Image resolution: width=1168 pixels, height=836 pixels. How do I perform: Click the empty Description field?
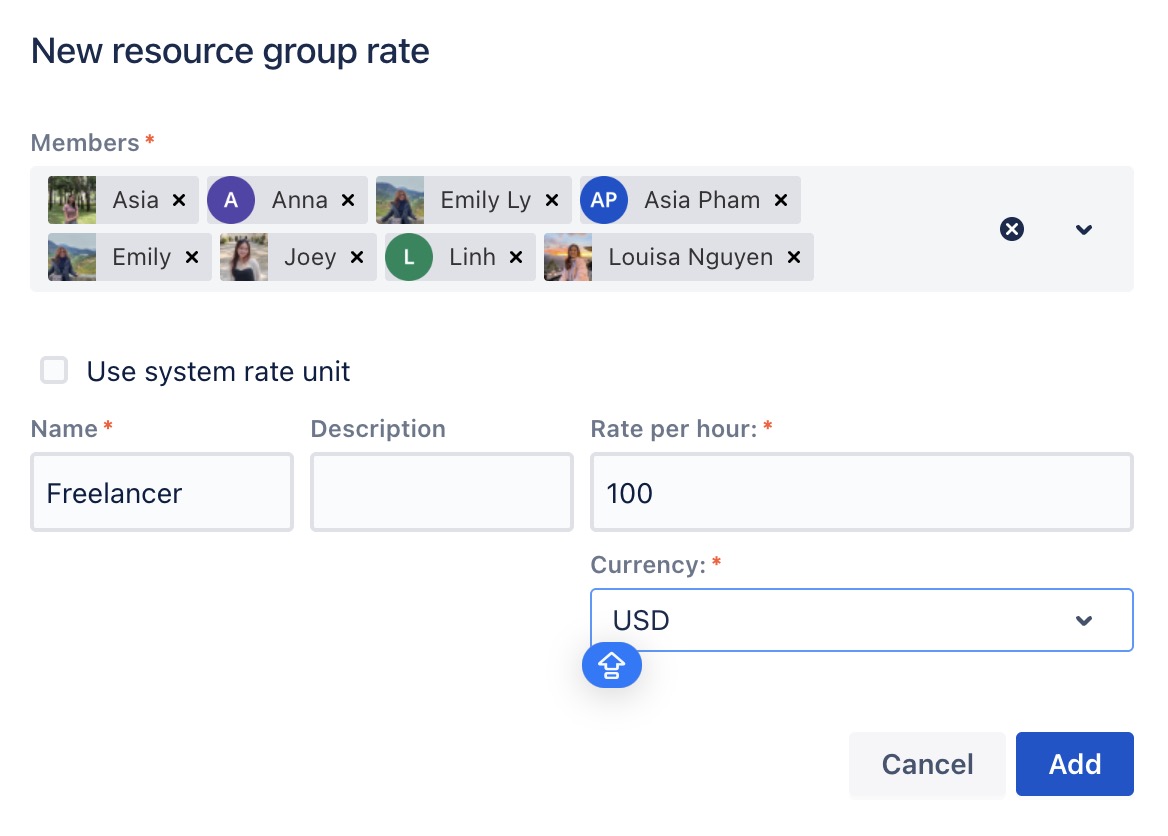point(441,492)
